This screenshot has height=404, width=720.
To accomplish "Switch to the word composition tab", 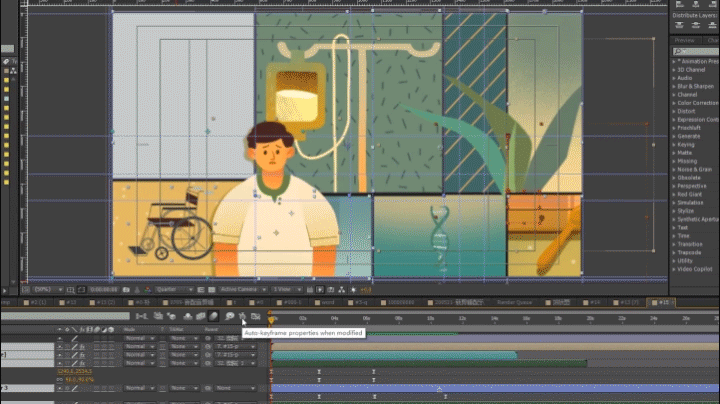I will pos(325,302).
